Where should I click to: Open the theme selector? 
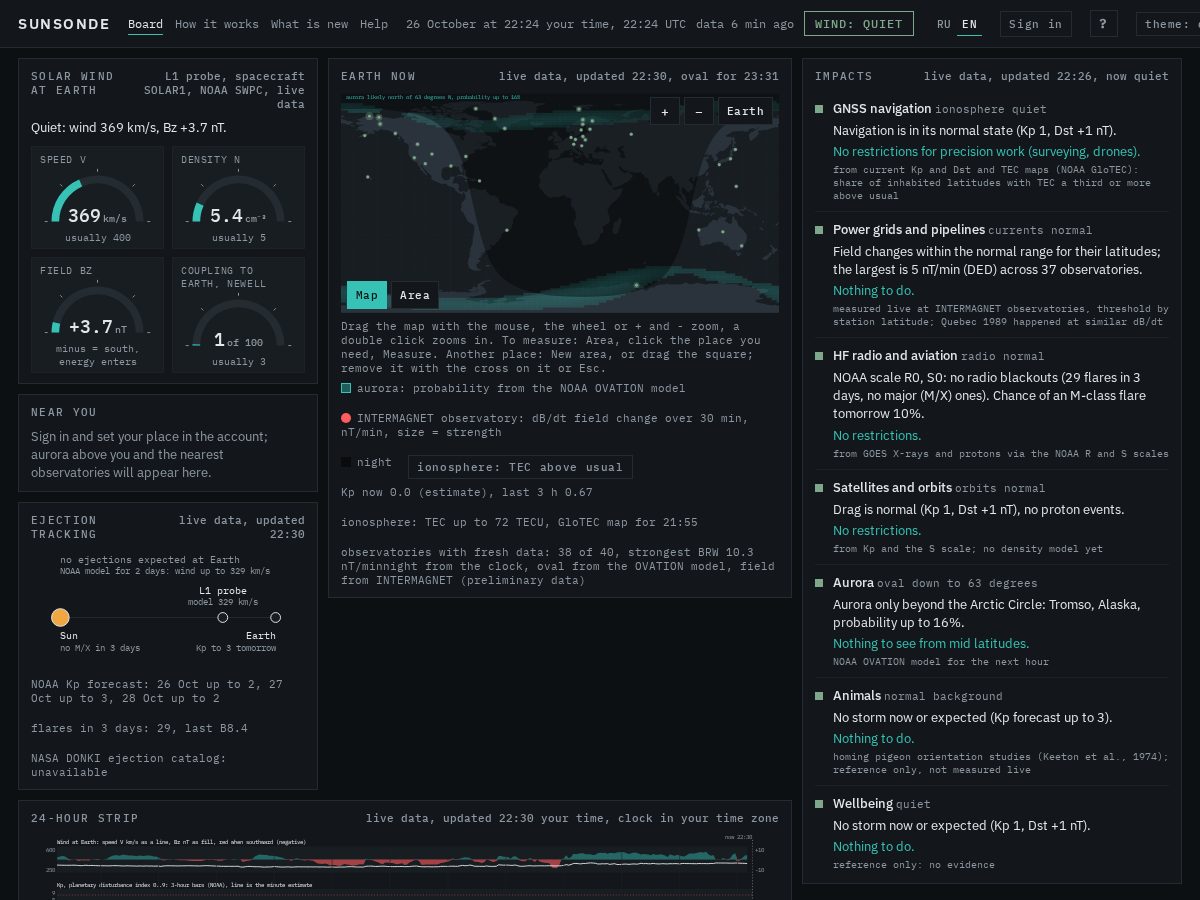[1168, 24]
